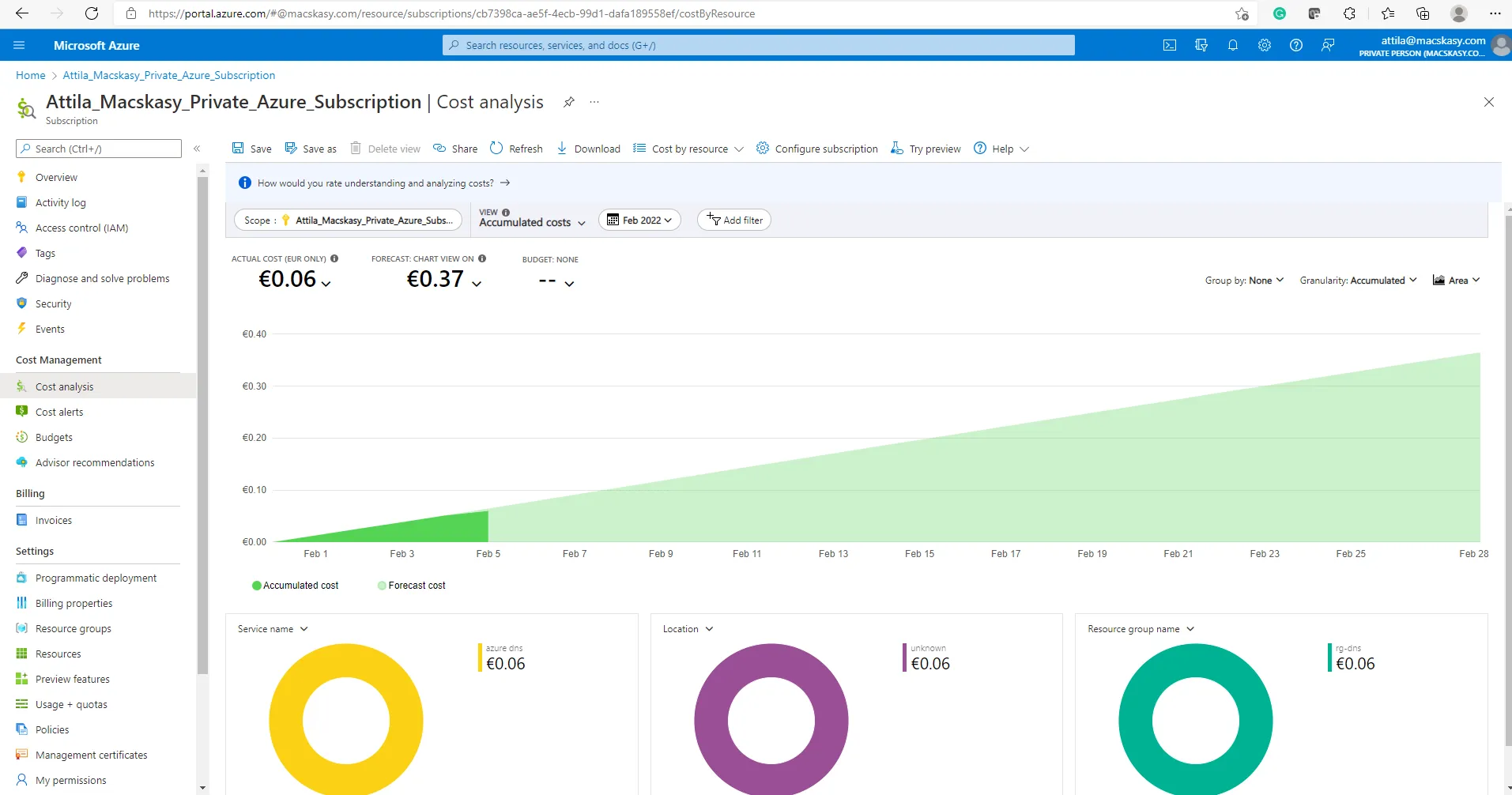The width and height of the screenshot is (1512, 795).
Task: Open portal settings gear icon
Action: pyautogui.click(x=1265, y=45)
